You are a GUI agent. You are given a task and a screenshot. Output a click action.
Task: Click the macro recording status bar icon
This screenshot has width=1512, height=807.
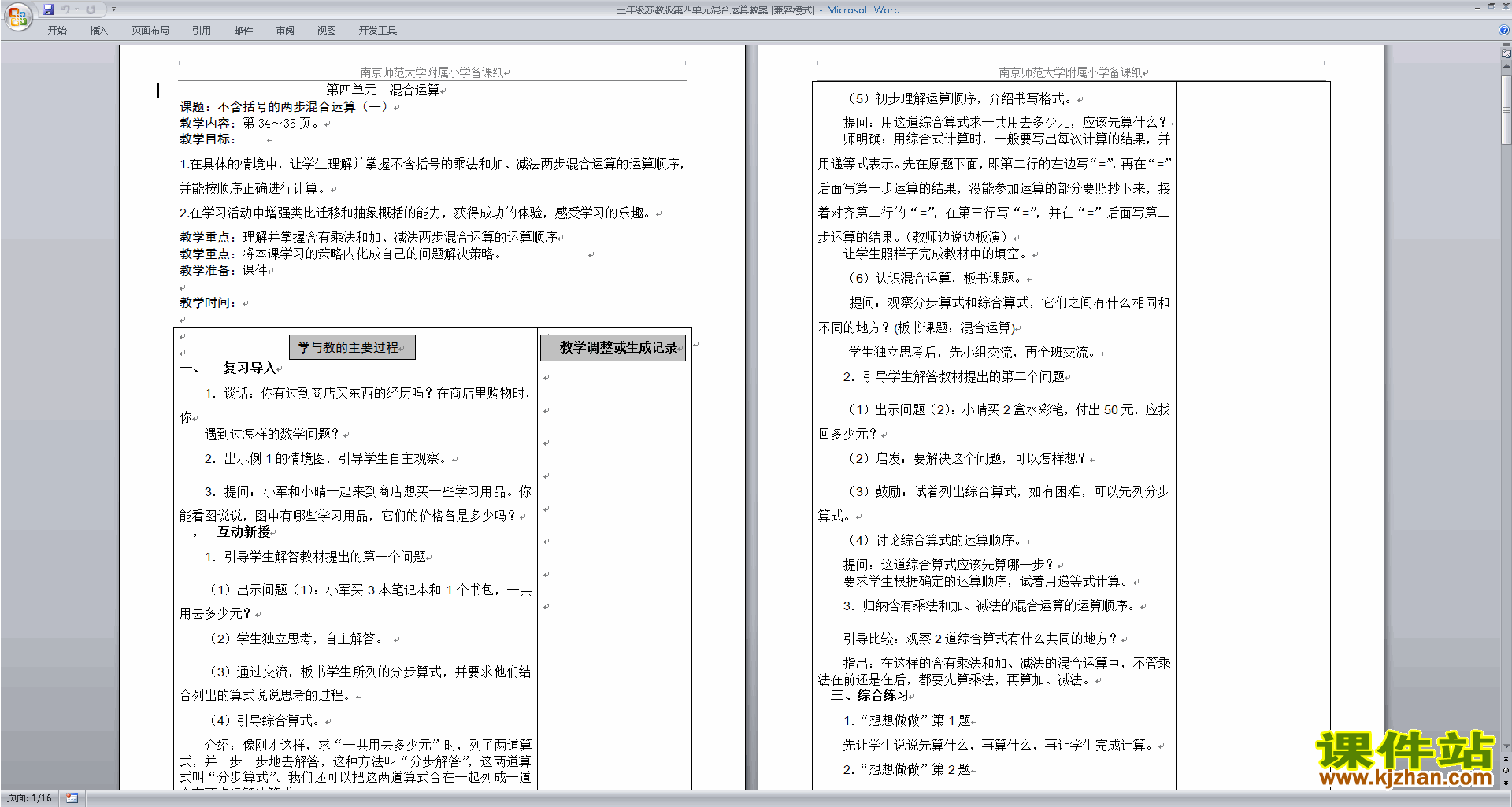pos(72,798)
